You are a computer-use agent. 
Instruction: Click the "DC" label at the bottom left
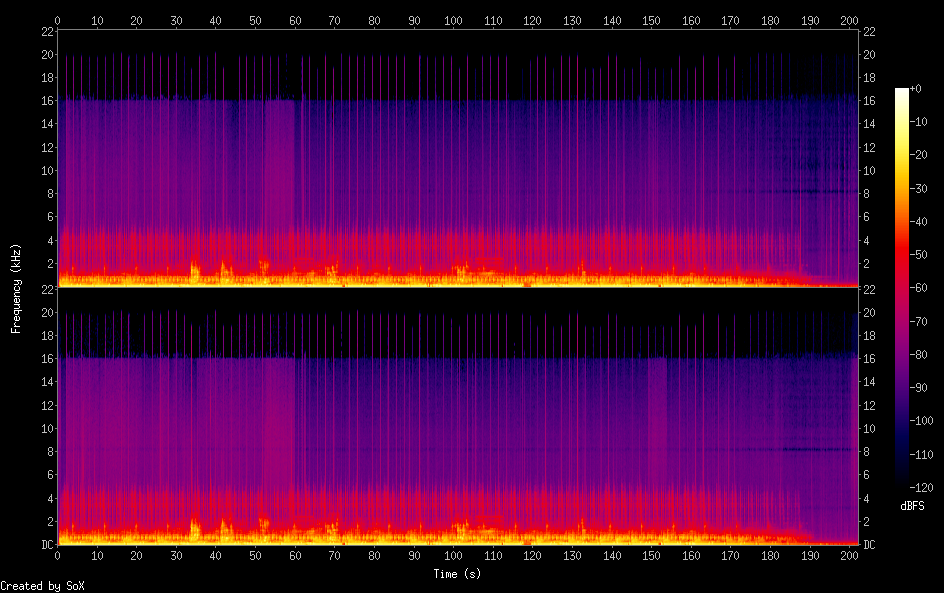coord(44,545)
